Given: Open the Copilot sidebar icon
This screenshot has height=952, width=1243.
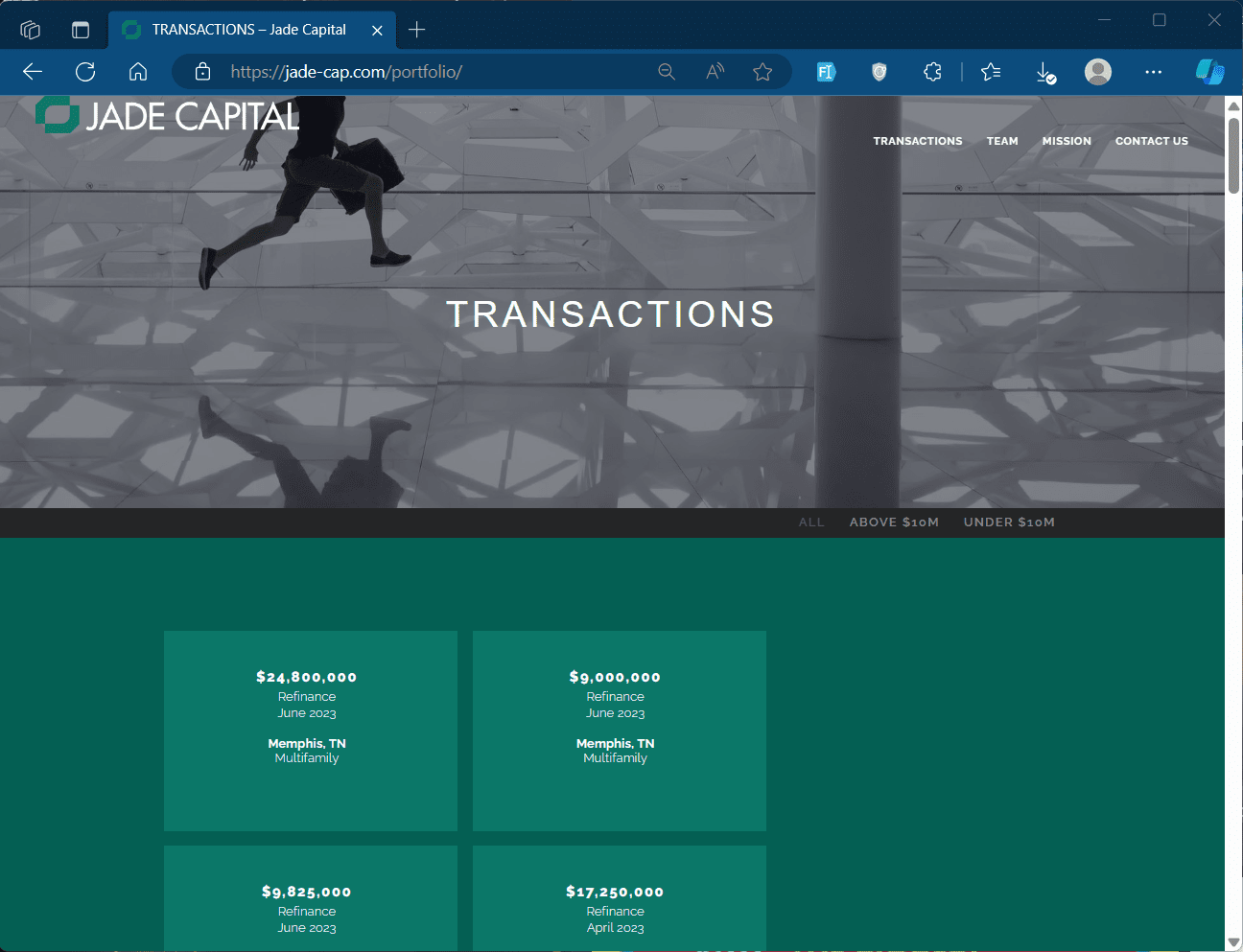Looking at the screenshot, I should coord(1209,72).
